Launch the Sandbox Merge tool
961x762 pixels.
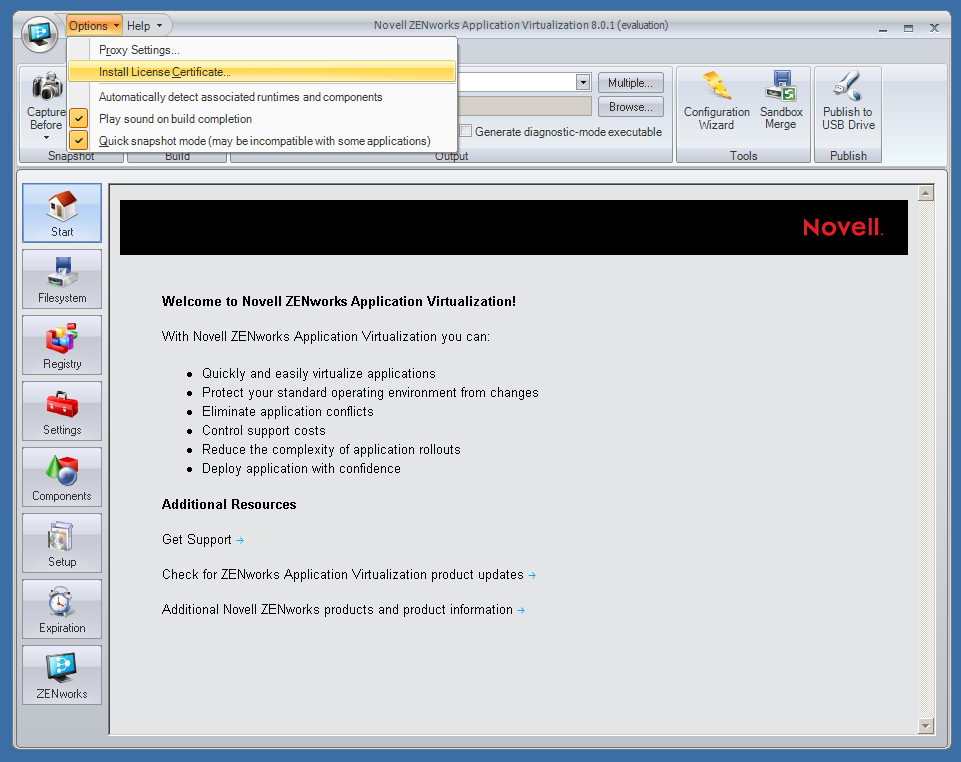[780, 100]
